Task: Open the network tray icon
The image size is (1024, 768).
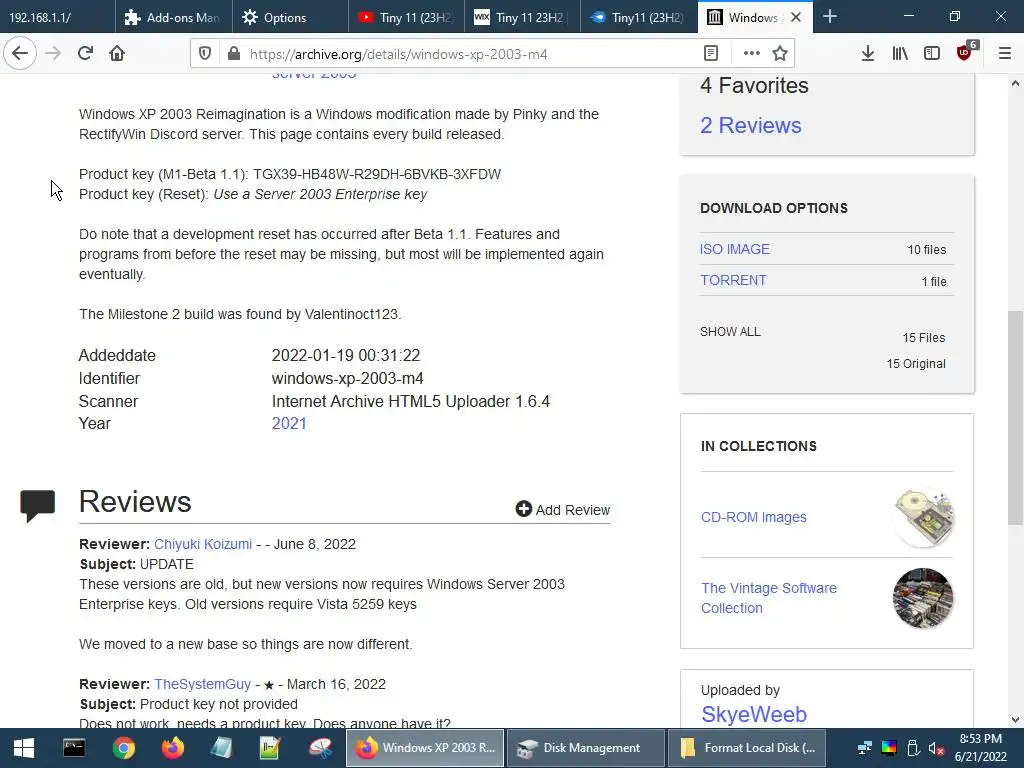Action: (865, 748)
